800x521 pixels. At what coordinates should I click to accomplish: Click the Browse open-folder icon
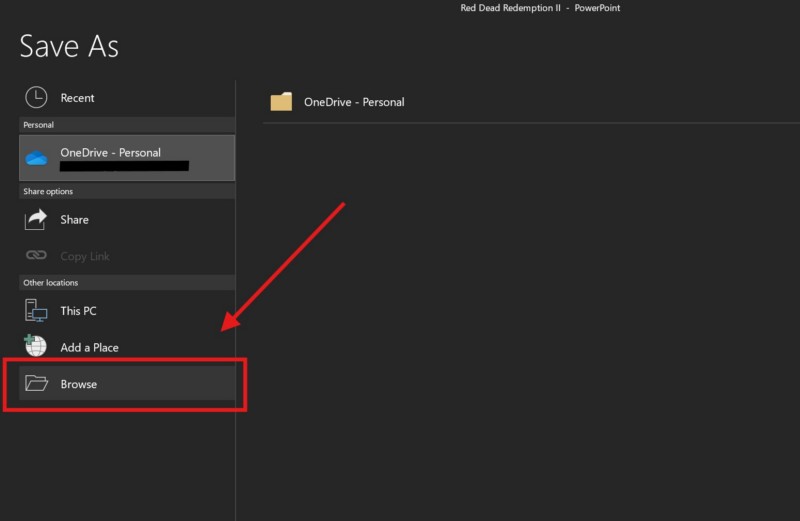click(x=36, y=383)
